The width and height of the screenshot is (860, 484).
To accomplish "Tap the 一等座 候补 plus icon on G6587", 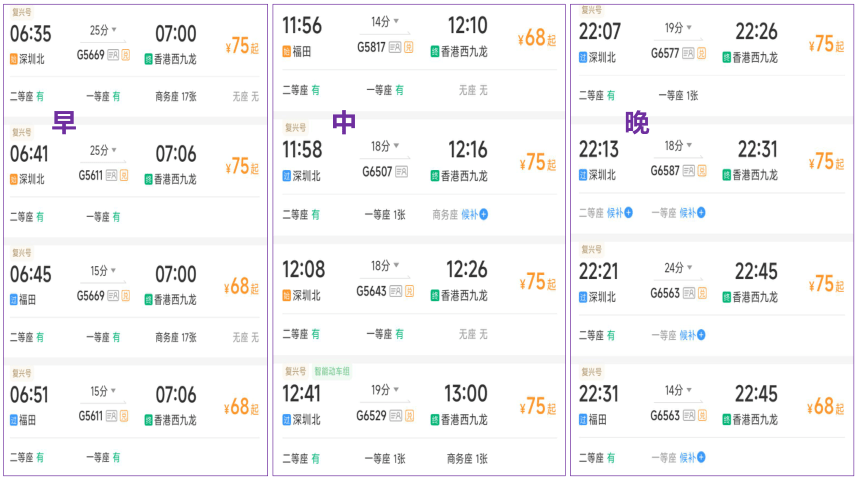I will tap(701, 213).
